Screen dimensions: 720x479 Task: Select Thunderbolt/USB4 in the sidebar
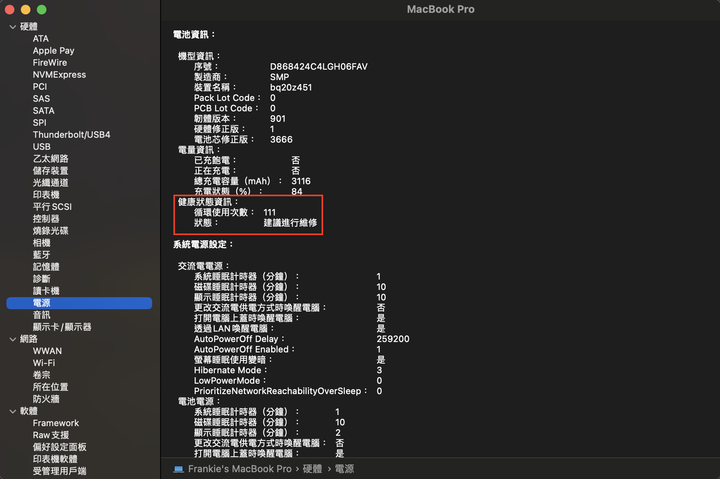tap(71, 135)
